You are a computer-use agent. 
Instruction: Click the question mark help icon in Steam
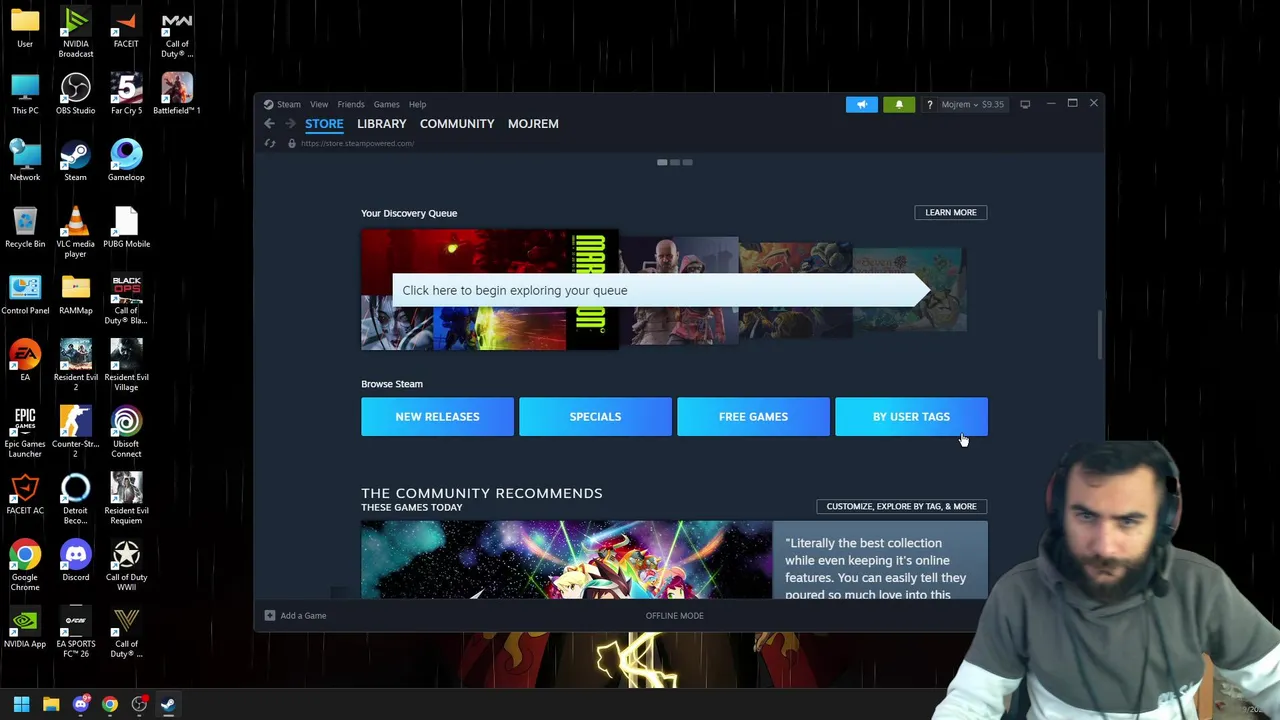click(929, 104)
